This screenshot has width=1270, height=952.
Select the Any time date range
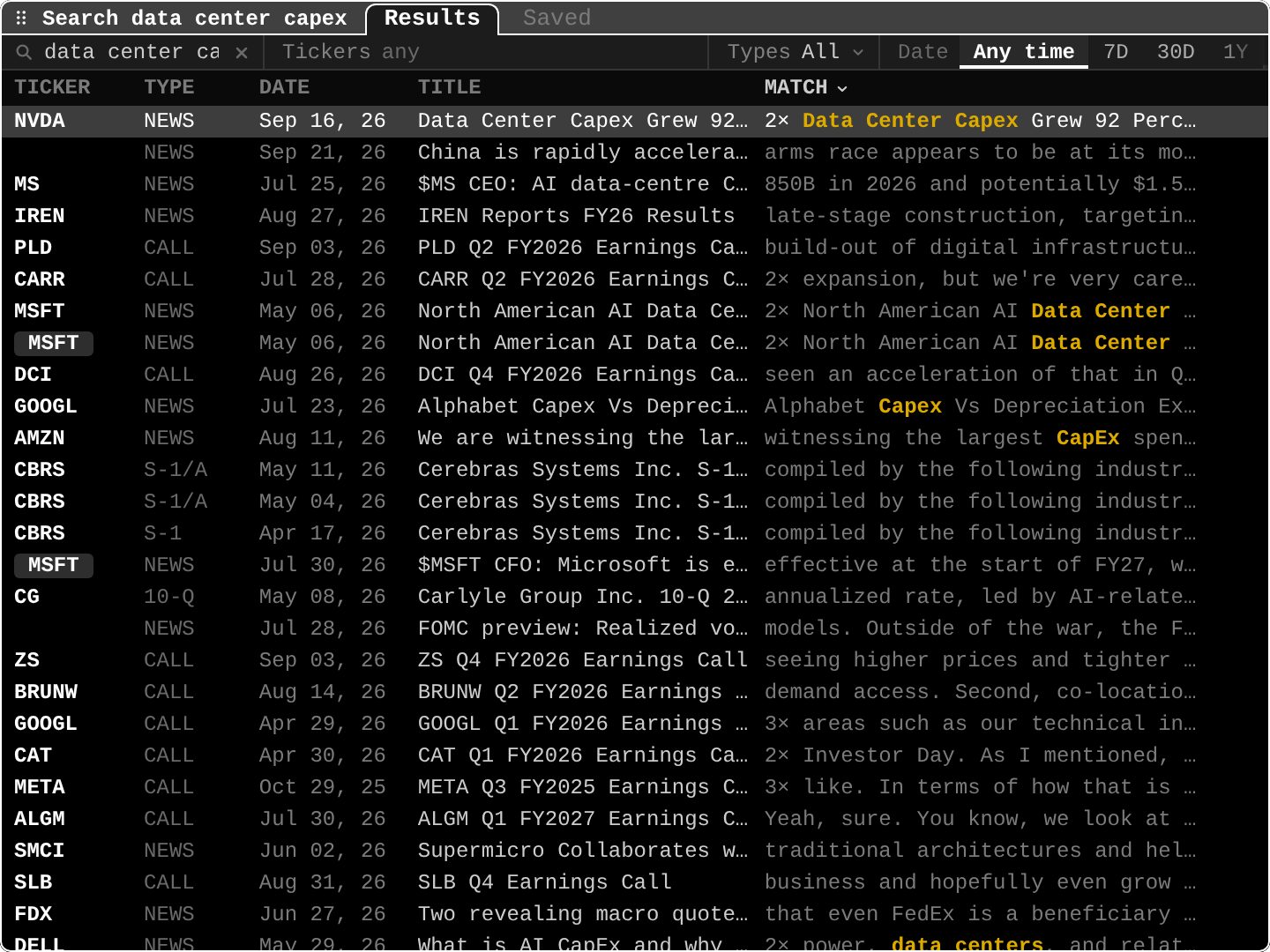click(1024, 52)
